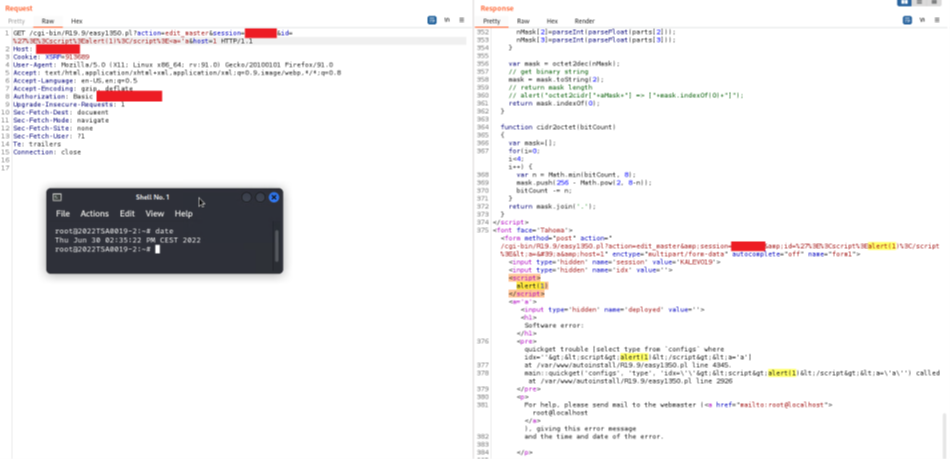Click the highlighted opening <script> tag in response
This screenshot has height=459, width=950.
tap(524, 278)
